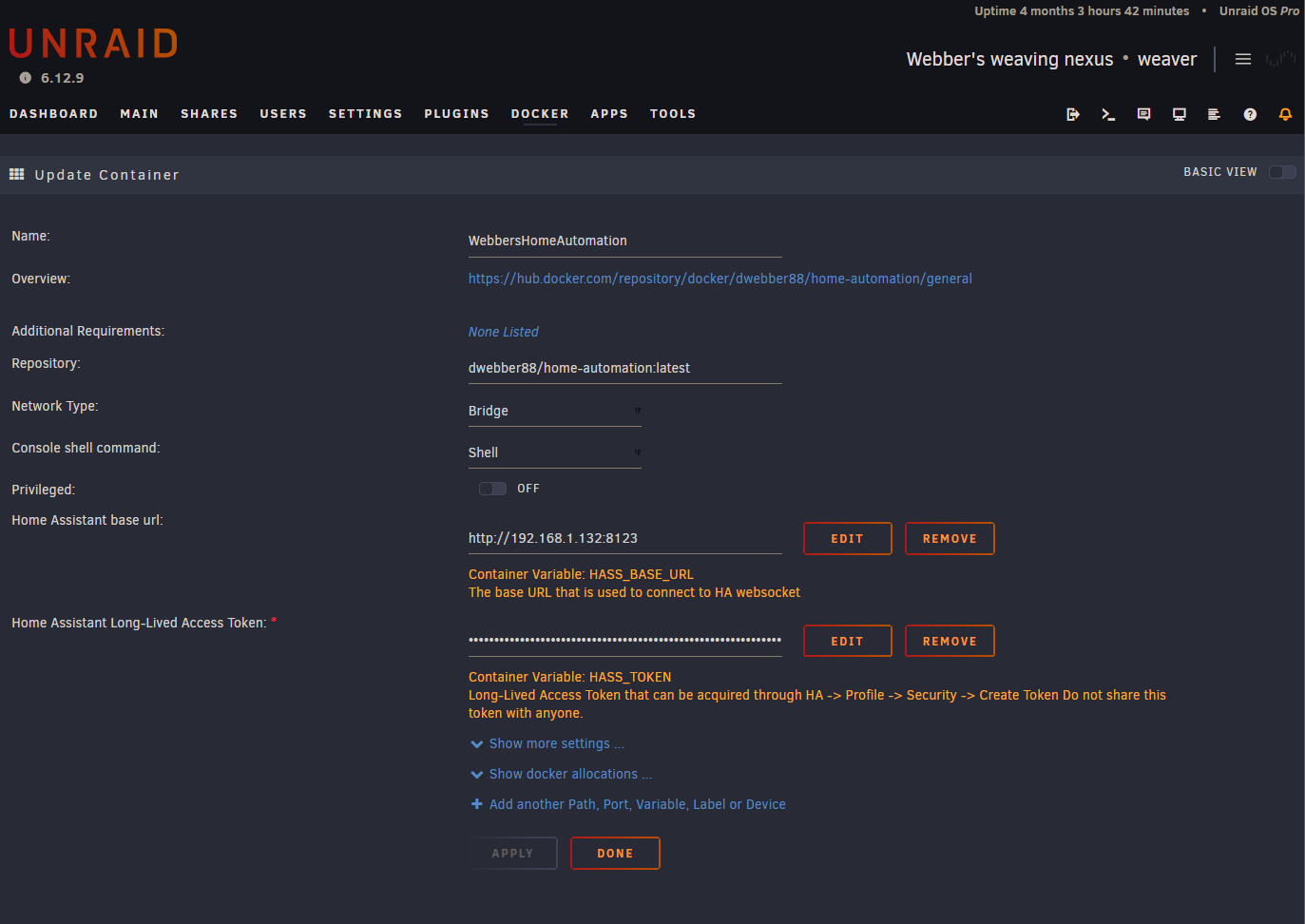The height and width of the screenshot is (924, 1305).
Task: Remove the Long-Lived Access Token variable
Action: coord(950,641)
